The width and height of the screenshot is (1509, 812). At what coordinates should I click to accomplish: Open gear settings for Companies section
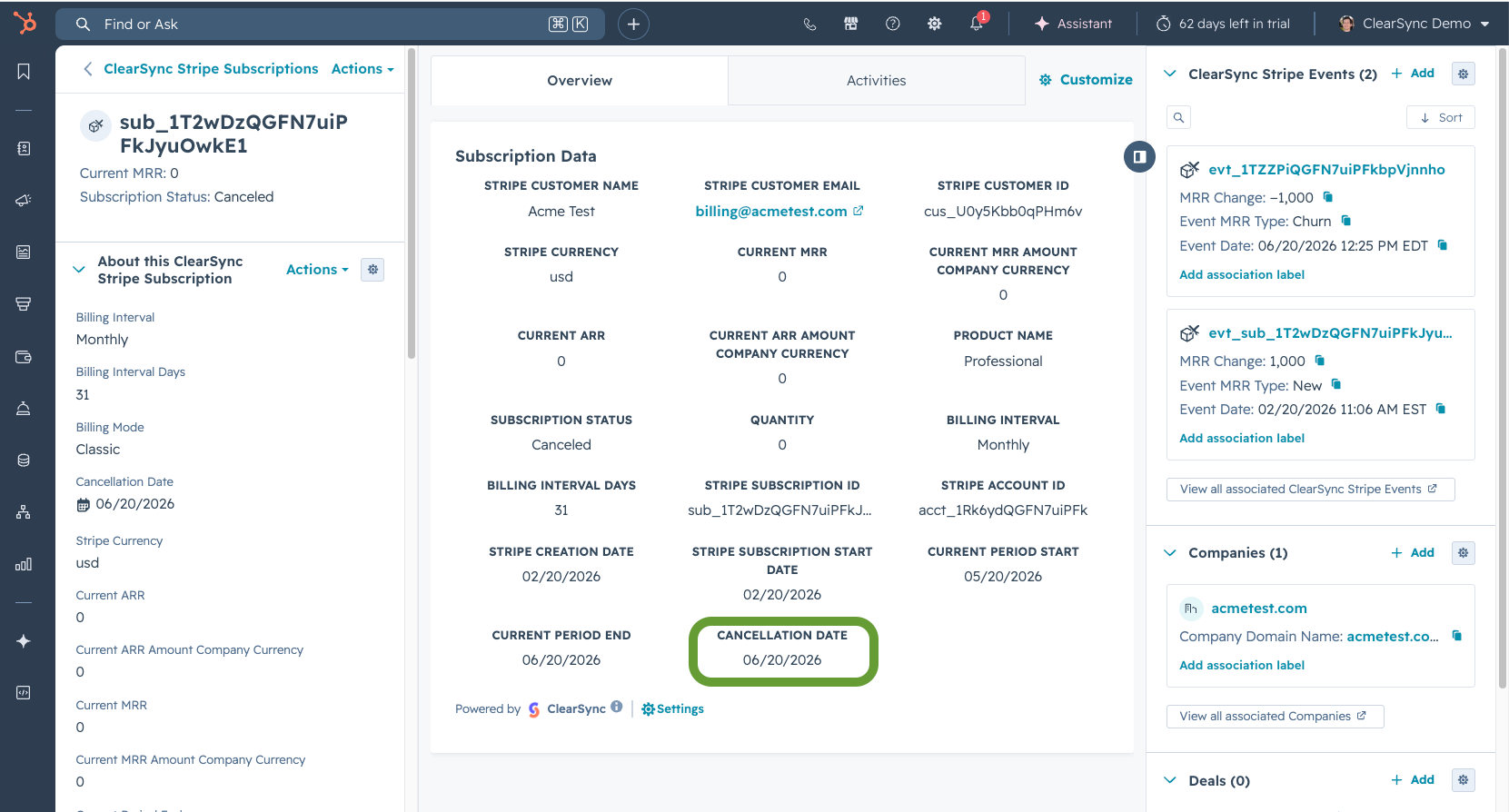[1463, 553]
